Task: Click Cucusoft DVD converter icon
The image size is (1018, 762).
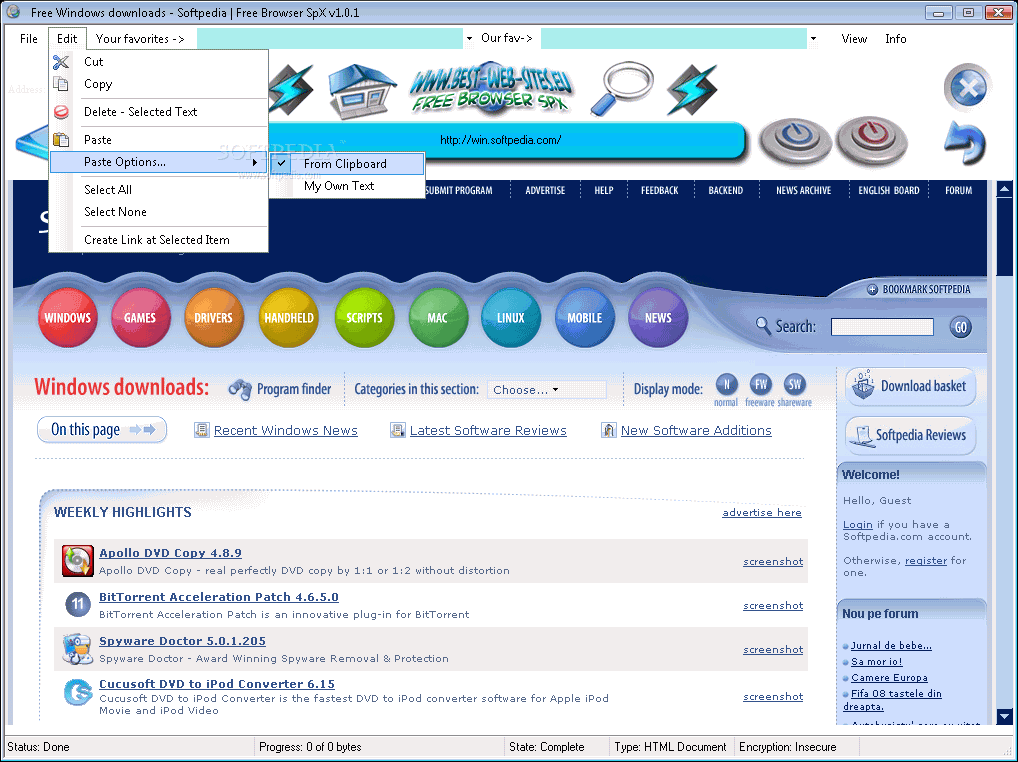Action: 78,693
